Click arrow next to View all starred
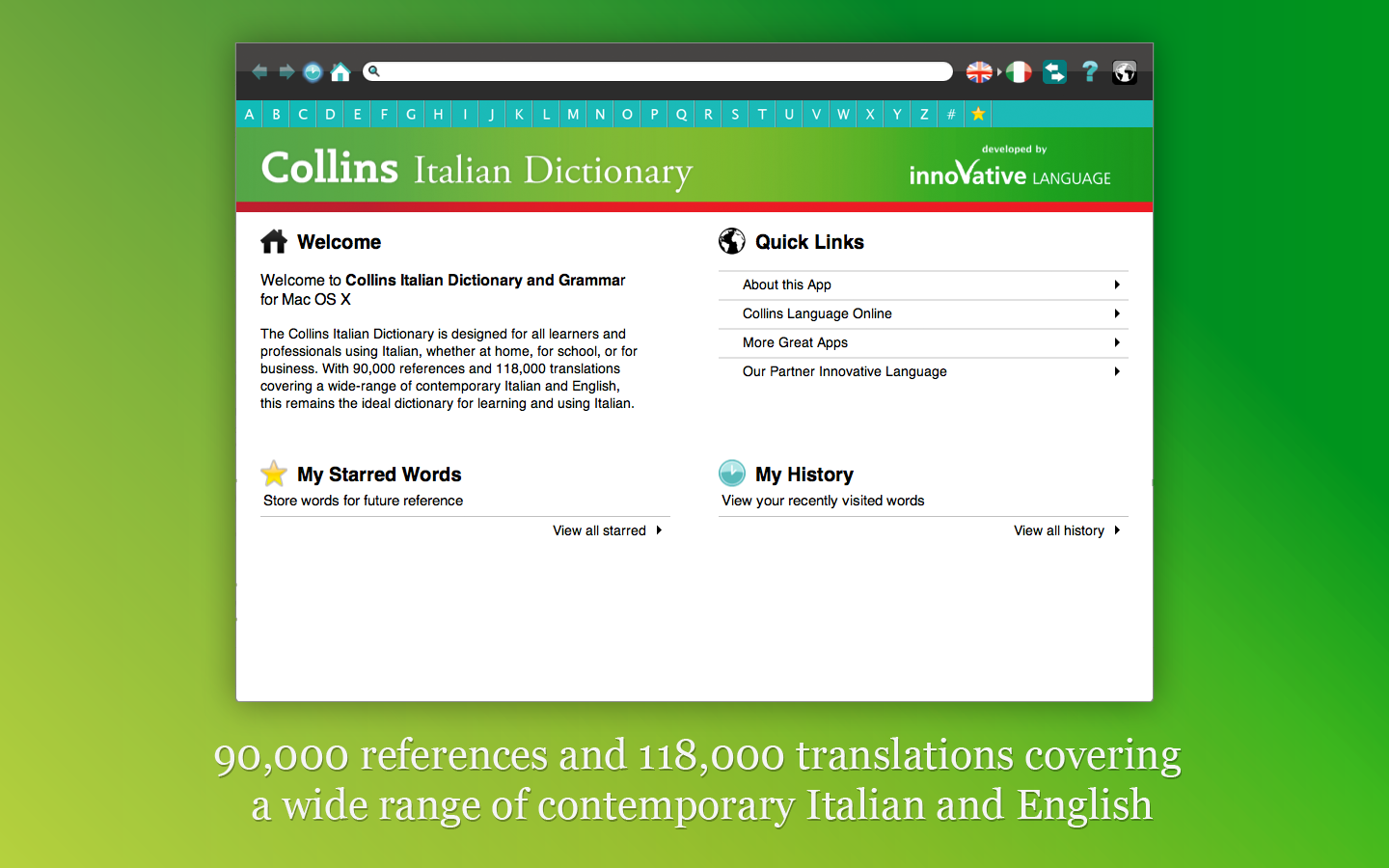The image size is (1389, 868). [659, 530]
